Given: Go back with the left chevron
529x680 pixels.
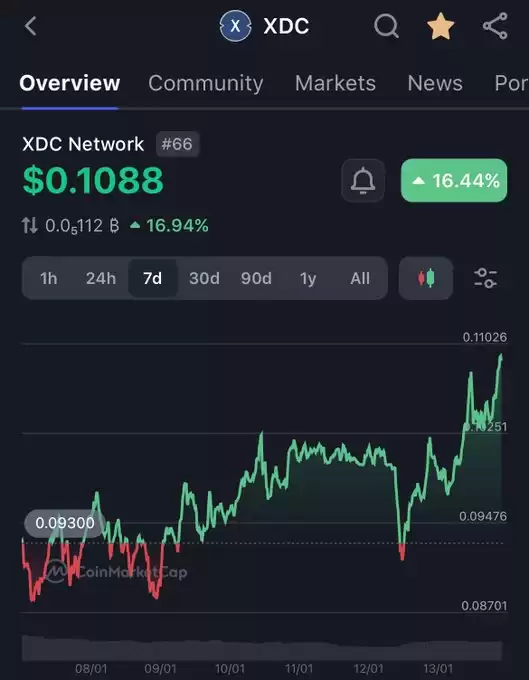Looking at the screenshot, I should (30, 26).
